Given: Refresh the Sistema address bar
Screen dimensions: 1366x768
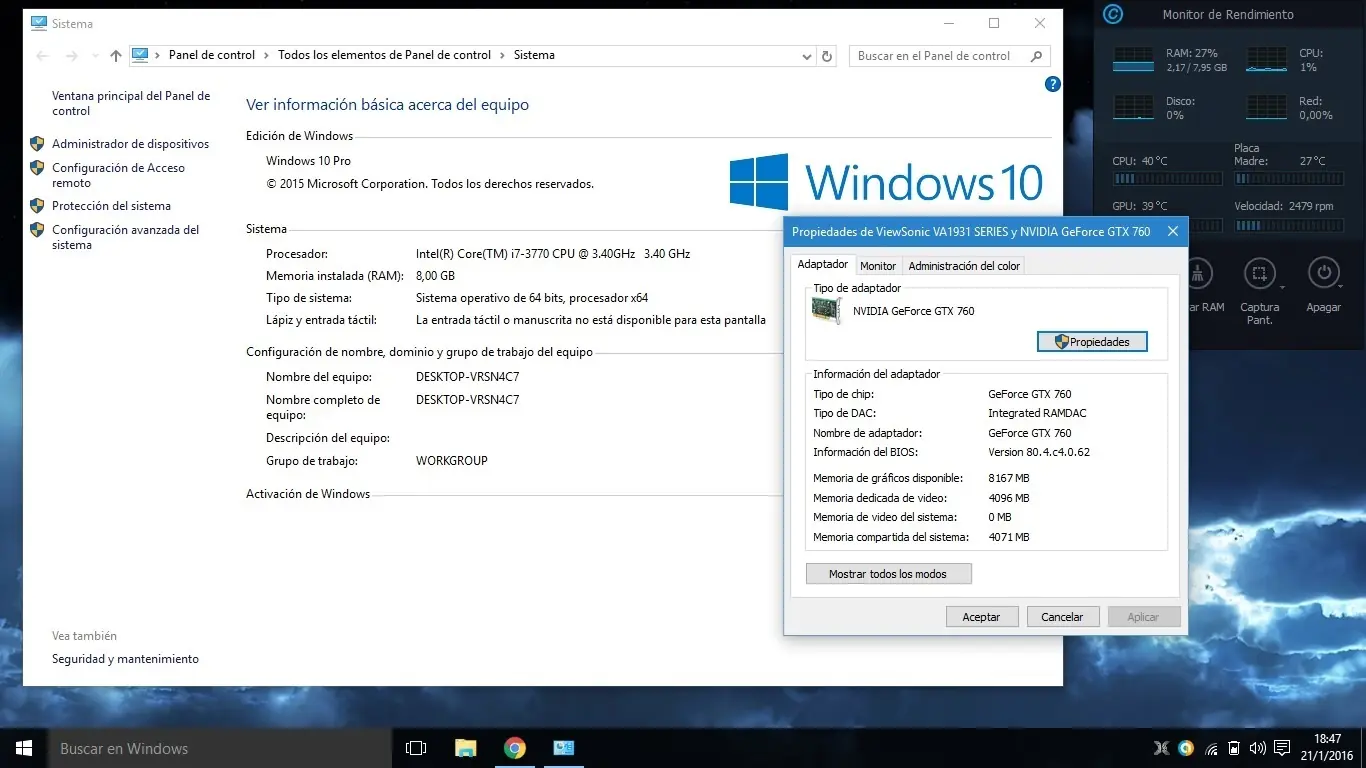Looking at the screenshot, I should coord(827,57).
